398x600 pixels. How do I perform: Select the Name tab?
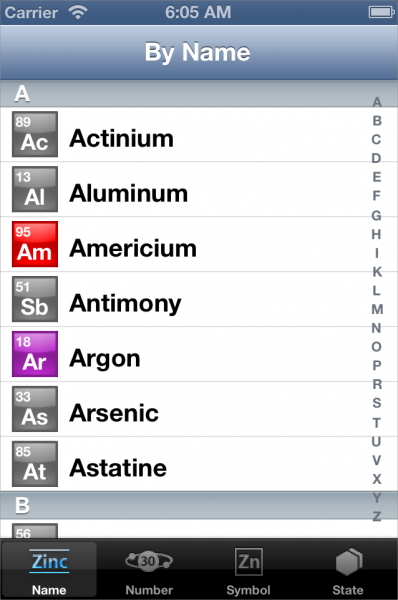click(49, 571)
